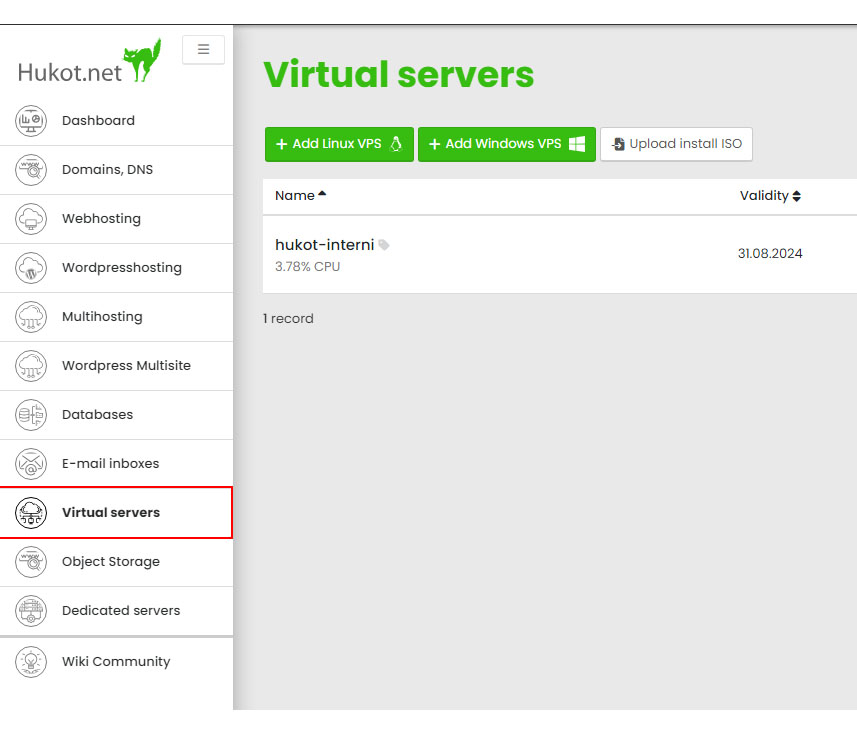The image size is (857, 733).
Task: Click the Wiki Community lightbulb icon
Action: coord(31,662)
